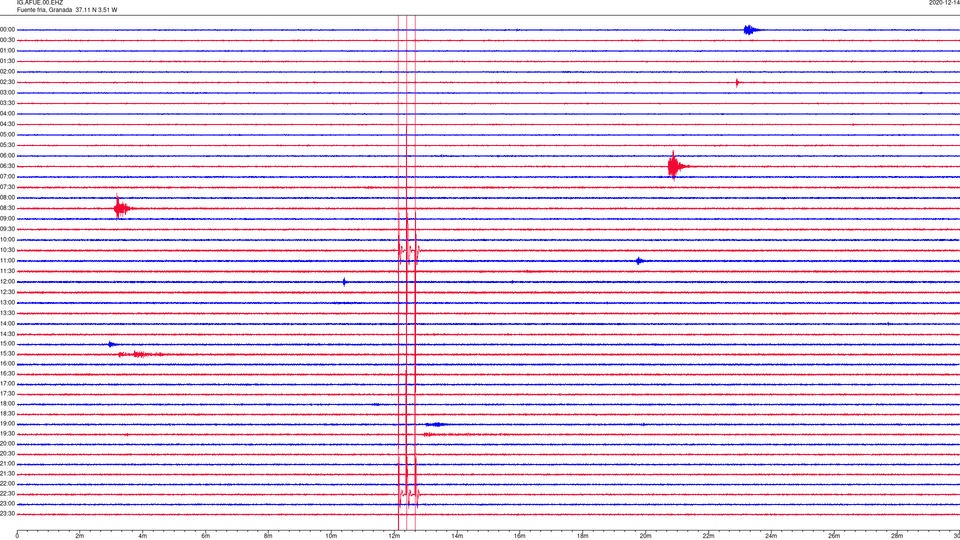Click the blue event on the 19:00 trace
The width and height of the screenshot is (960, 540).
tap(436, 424)
